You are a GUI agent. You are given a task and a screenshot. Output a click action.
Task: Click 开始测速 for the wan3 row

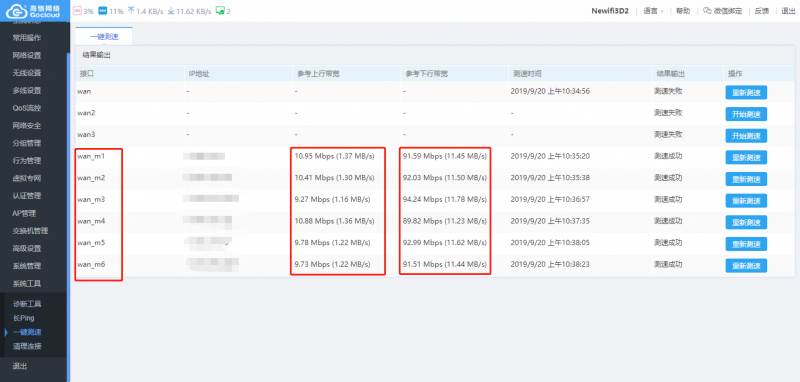746,136
